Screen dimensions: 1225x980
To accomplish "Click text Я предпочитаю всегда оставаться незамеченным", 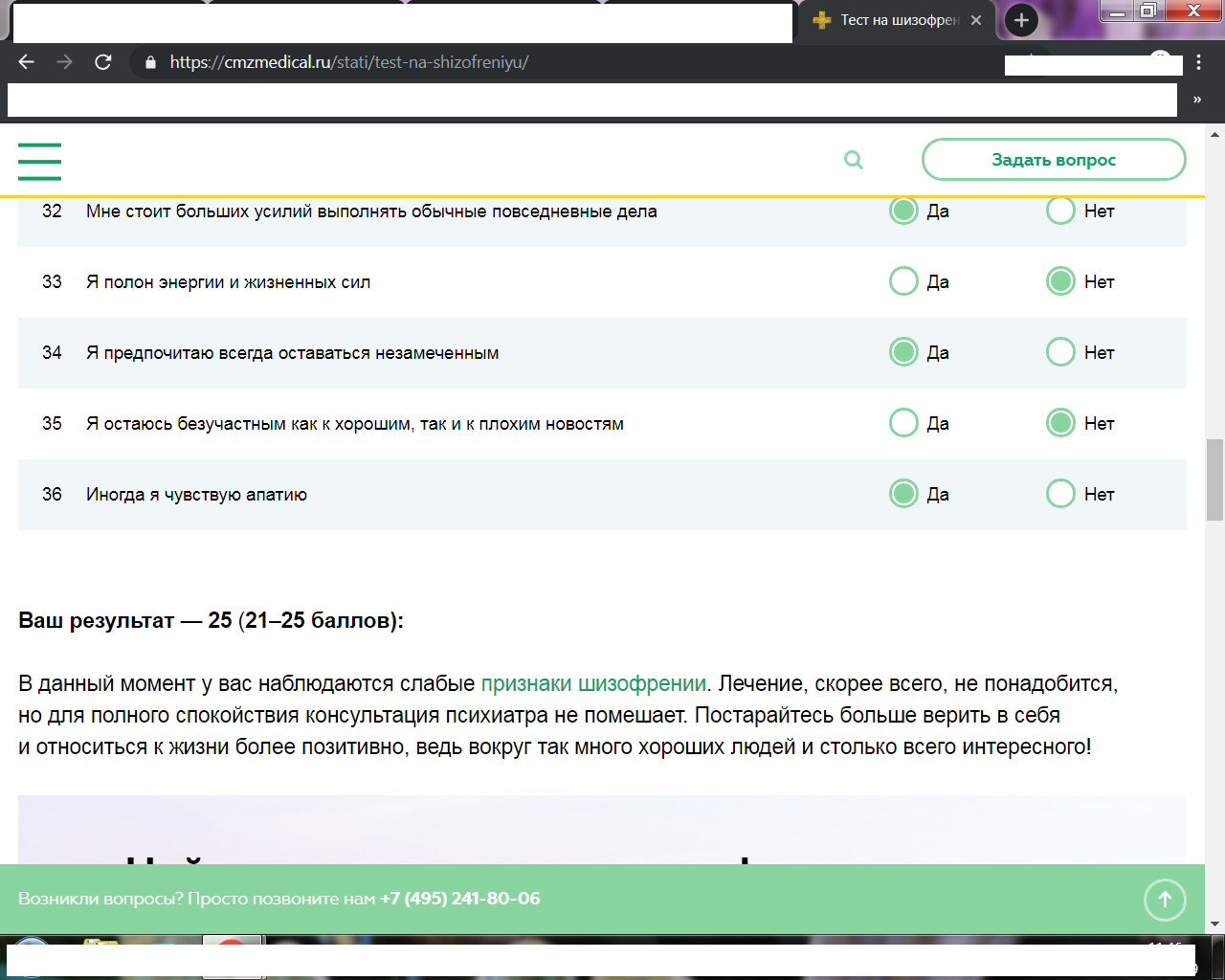I will [x=292, y=353].
